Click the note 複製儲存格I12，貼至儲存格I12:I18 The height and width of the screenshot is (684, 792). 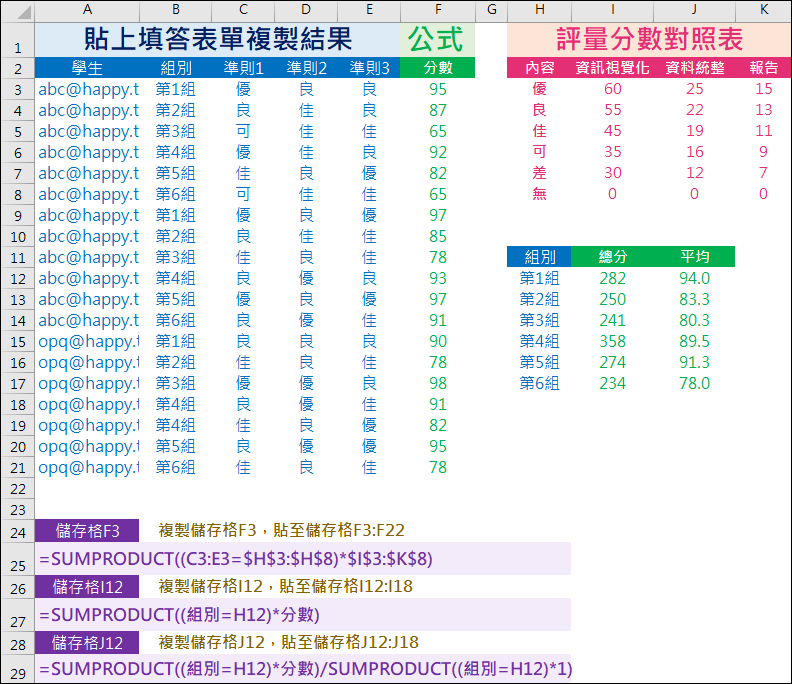[x=285, y=587]
